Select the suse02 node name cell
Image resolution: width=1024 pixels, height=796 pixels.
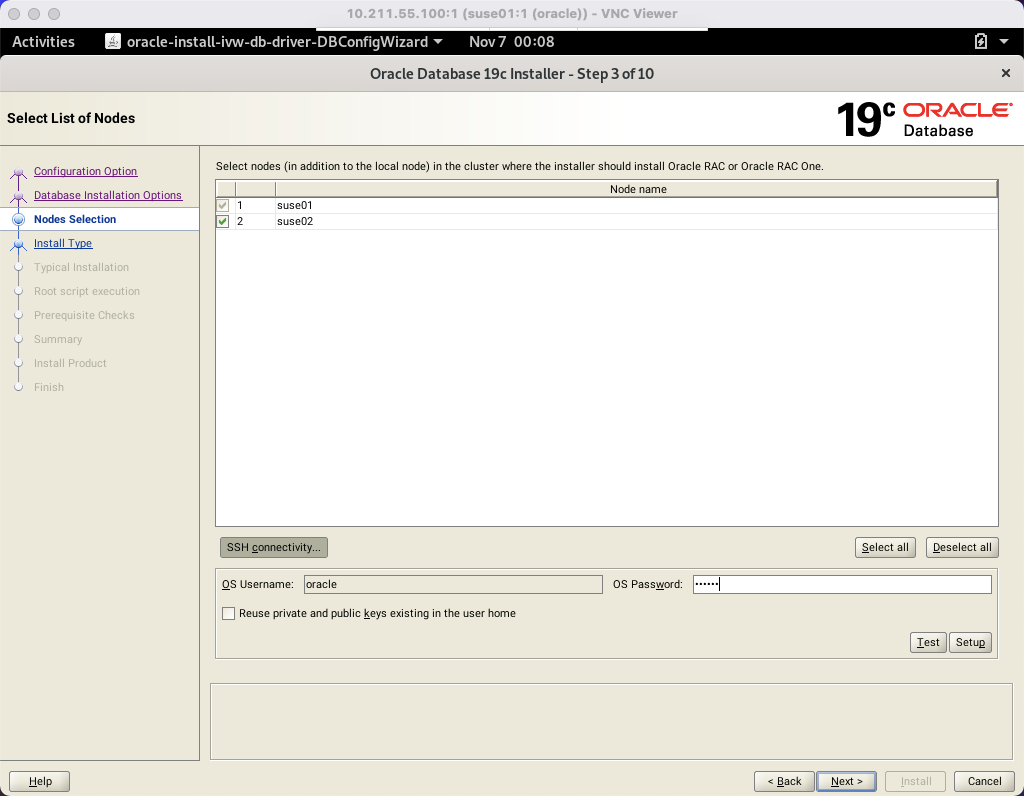point(637,221)
